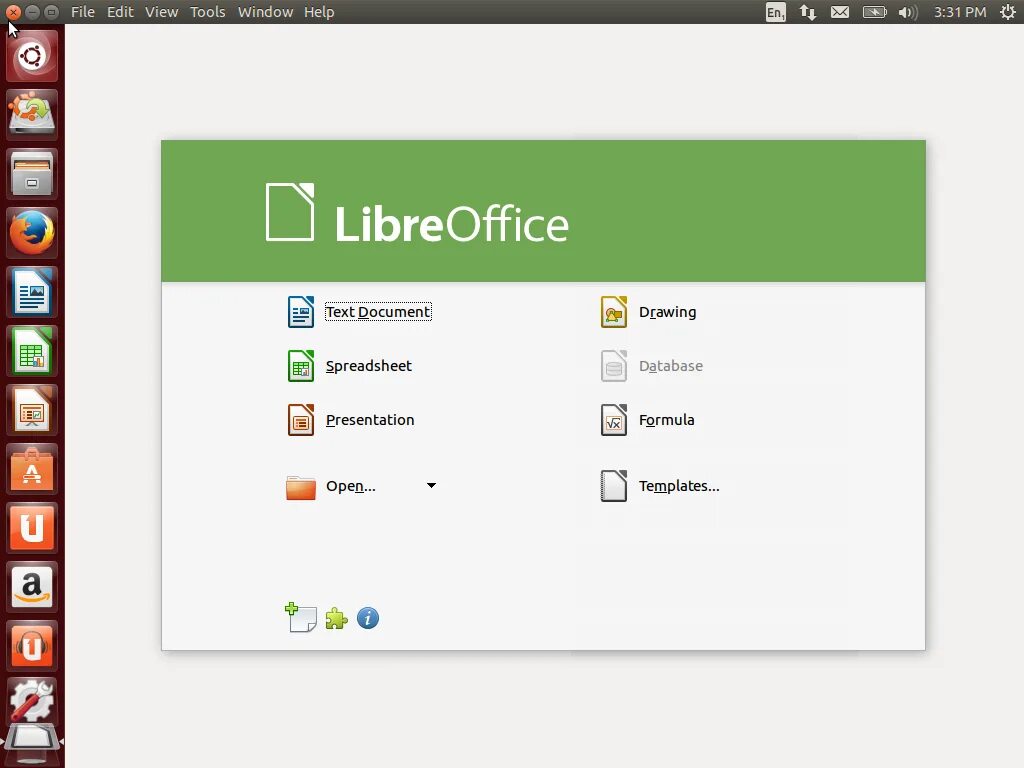
Task: Open the Window menu
Action: coord(265,12)
